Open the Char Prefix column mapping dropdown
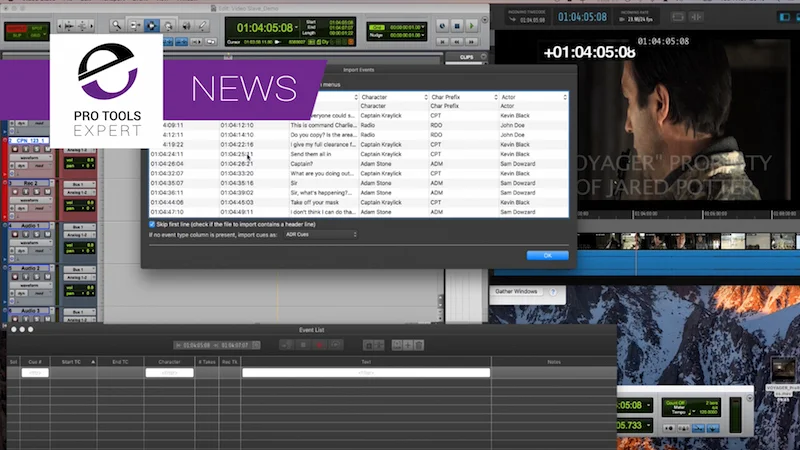800x450 pixels. (464, 97)
